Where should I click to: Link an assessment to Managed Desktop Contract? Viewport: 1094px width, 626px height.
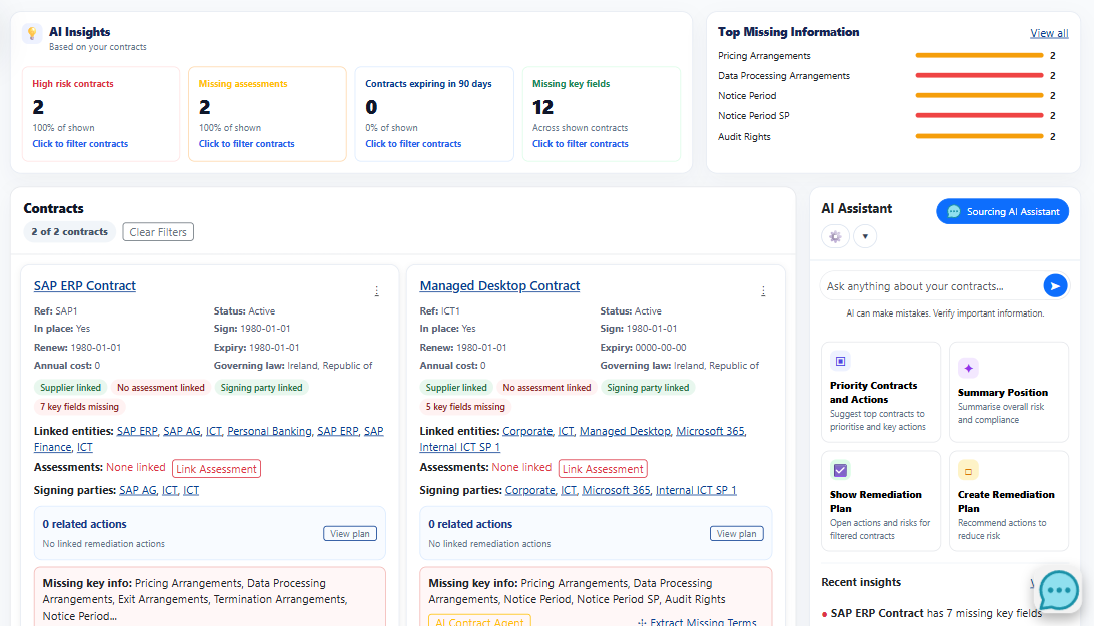[x=603, y=469]
